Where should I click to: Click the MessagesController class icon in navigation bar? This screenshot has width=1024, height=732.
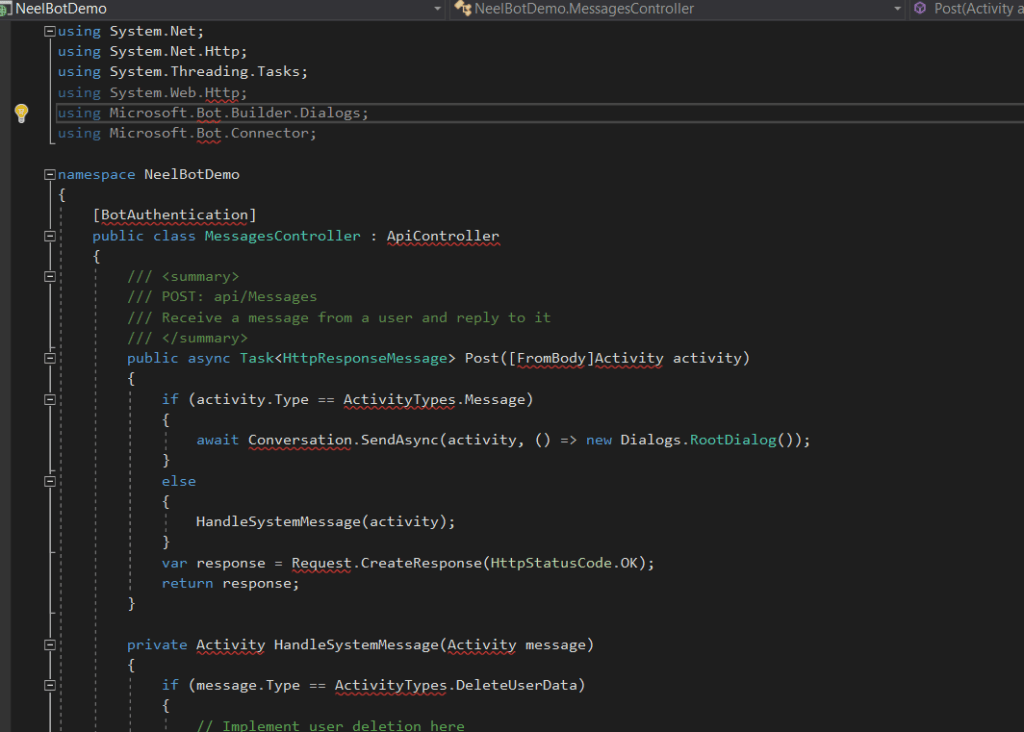coord(463,8)
